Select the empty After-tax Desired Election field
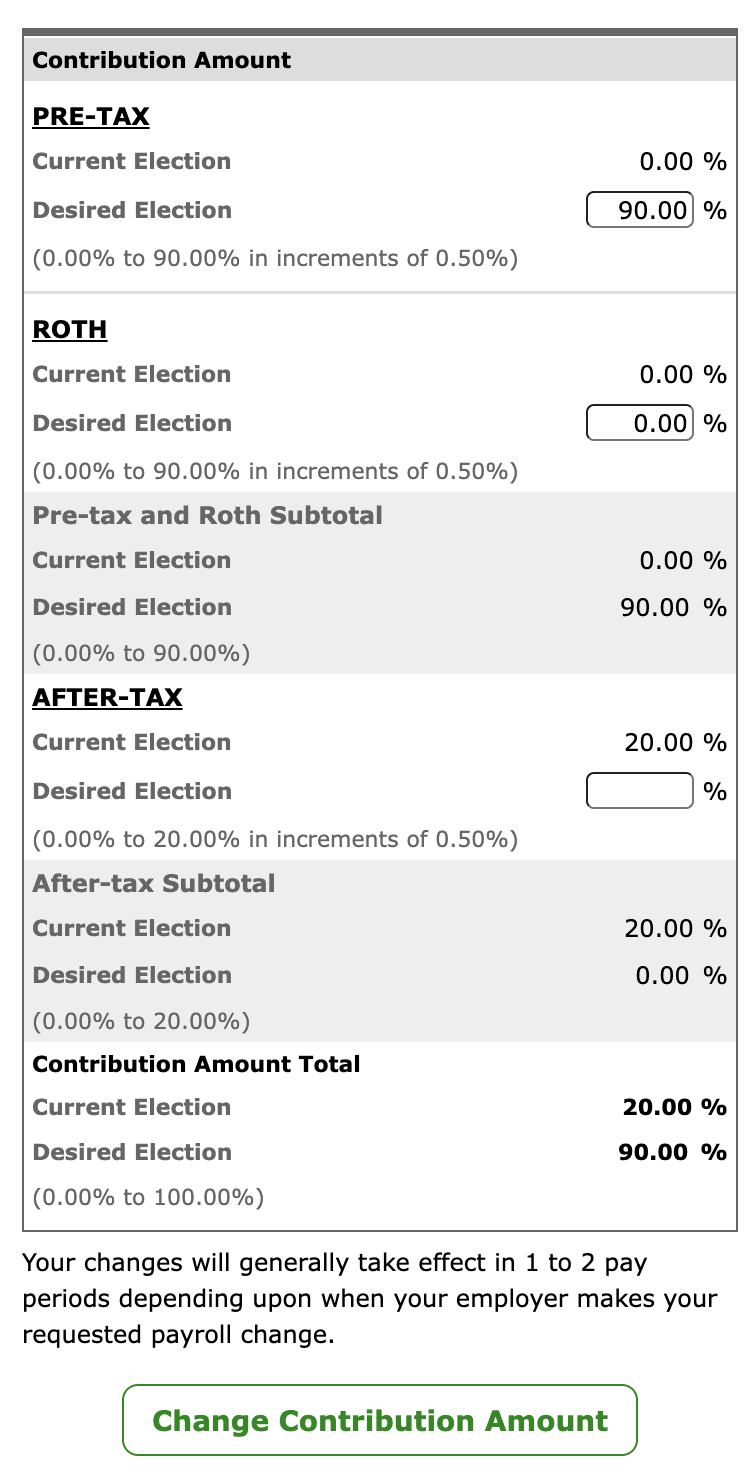 [640, 791]
